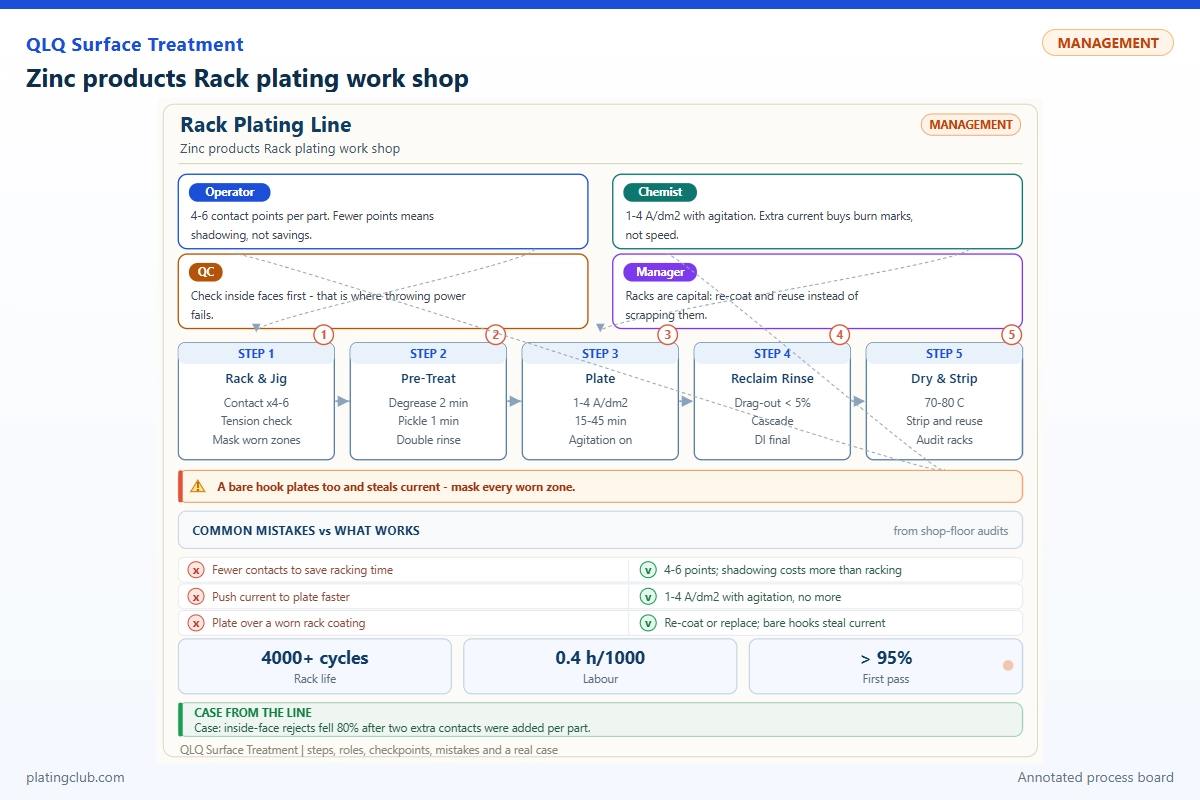The image size is (1200, 800).
Task: Click the warning triangle icon in the bare hook alert
Action: tap(198, 487)
